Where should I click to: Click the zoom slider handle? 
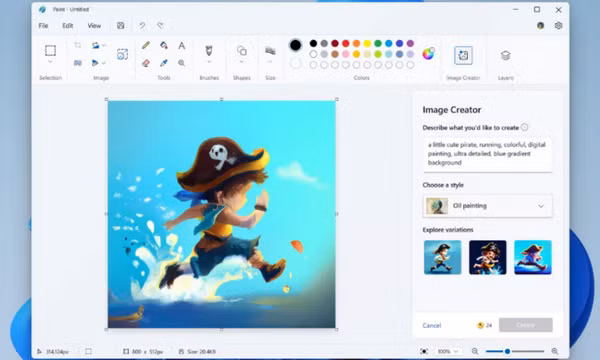point(507,351)
